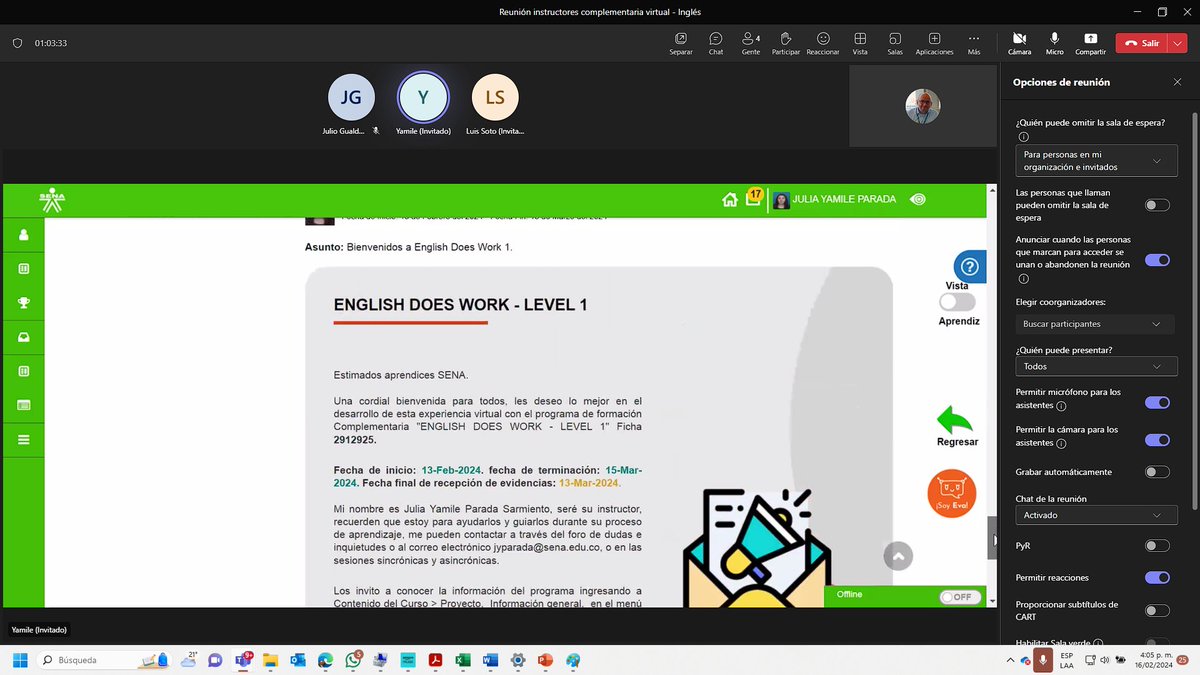Expand the arrow next to Salir

[1179, 43]
